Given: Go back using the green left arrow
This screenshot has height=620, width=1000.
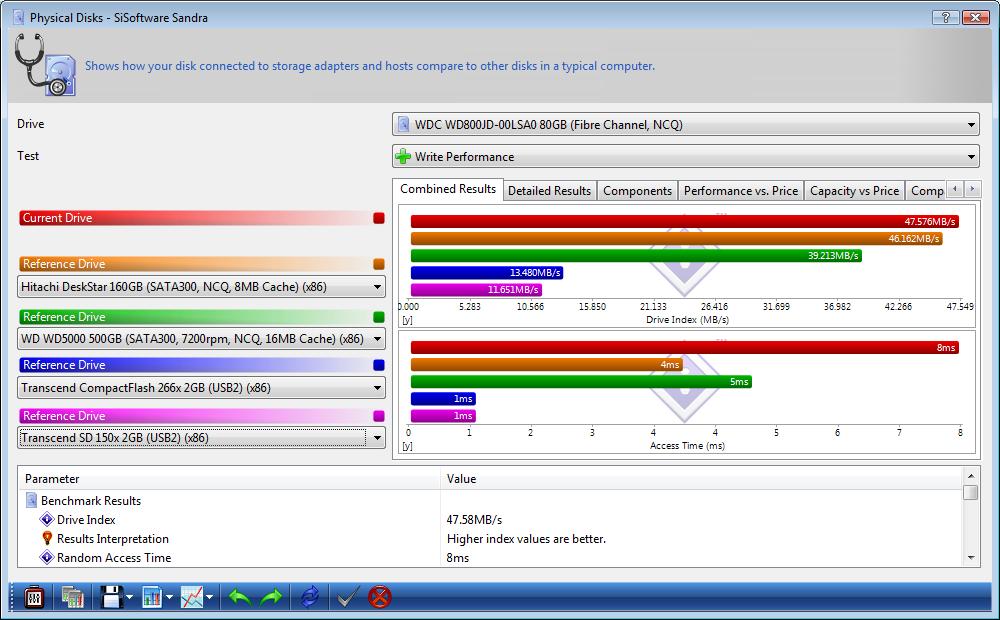Looking at the screenshot, I should coord(240,598).
